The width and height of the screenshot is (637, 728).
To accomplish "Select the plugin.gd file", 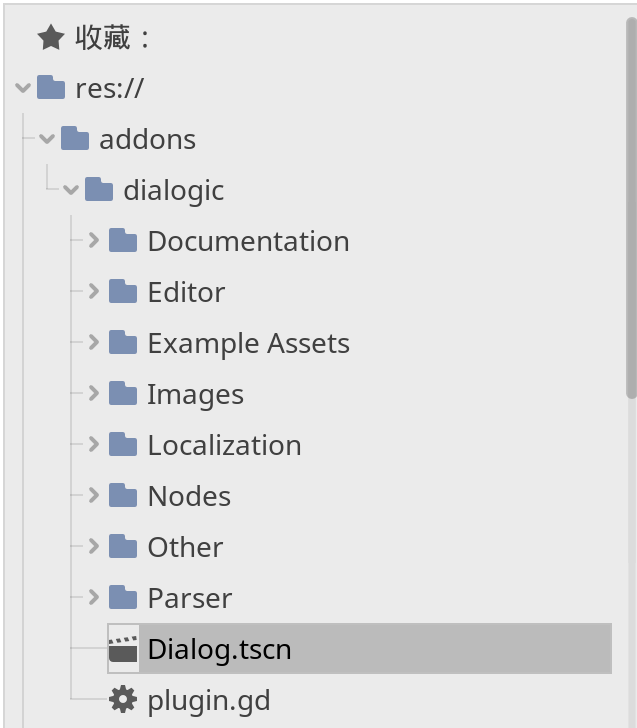I will tap(209, 700).
